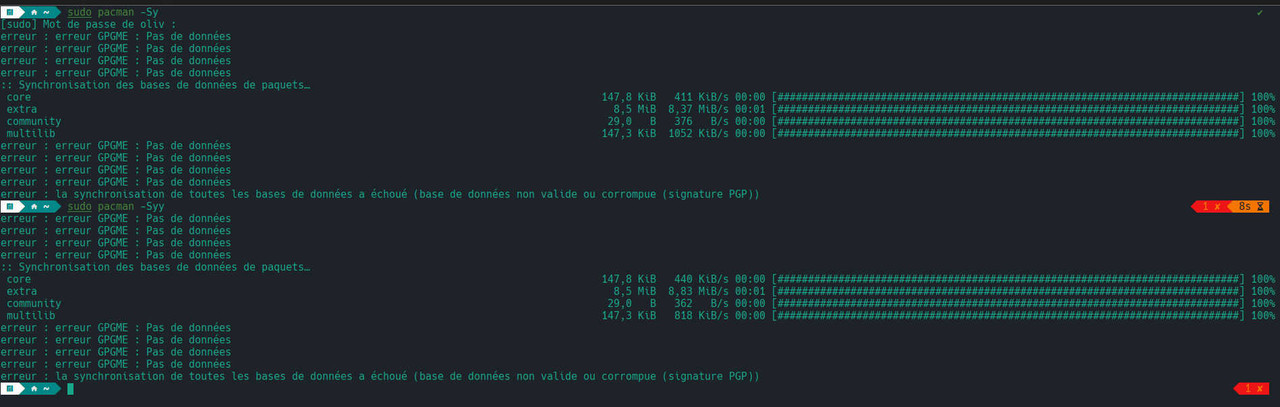The width and height of the screenshot is (1280, 407).
Task: Click the Manjaro logo beside 'sudo pacman -Syy'
Action: [10, 206]
